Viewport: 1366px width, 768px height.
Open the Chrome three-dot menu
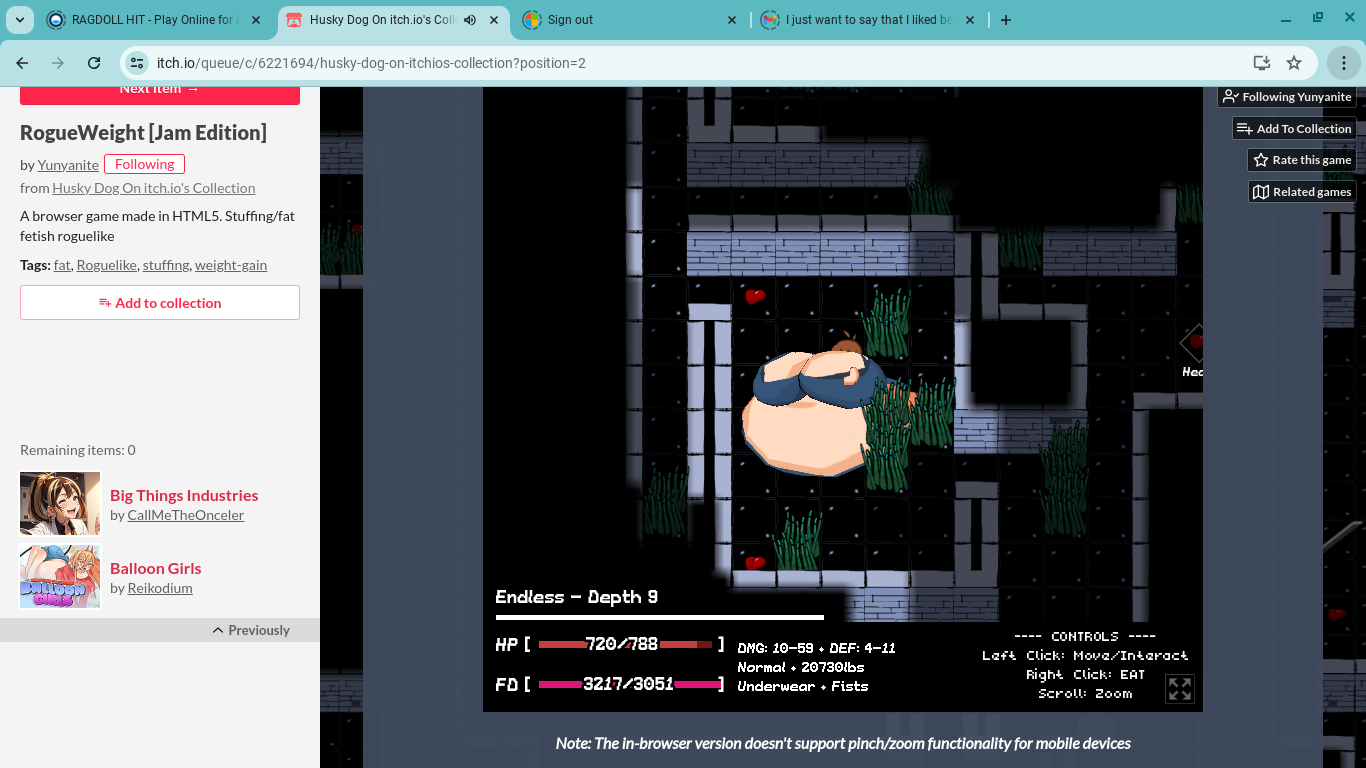pyautogui.click(x=1343, y=63)
